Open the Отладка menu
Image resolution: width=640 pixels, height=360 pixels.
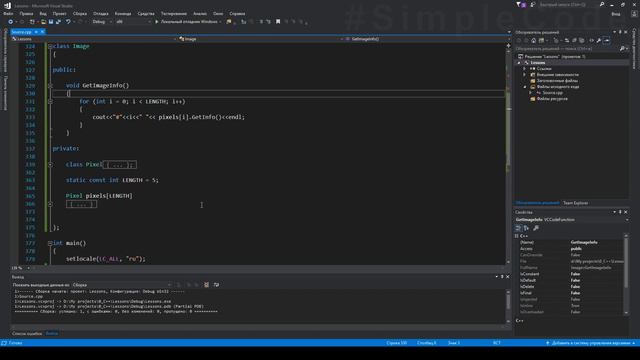pos(100,13)
